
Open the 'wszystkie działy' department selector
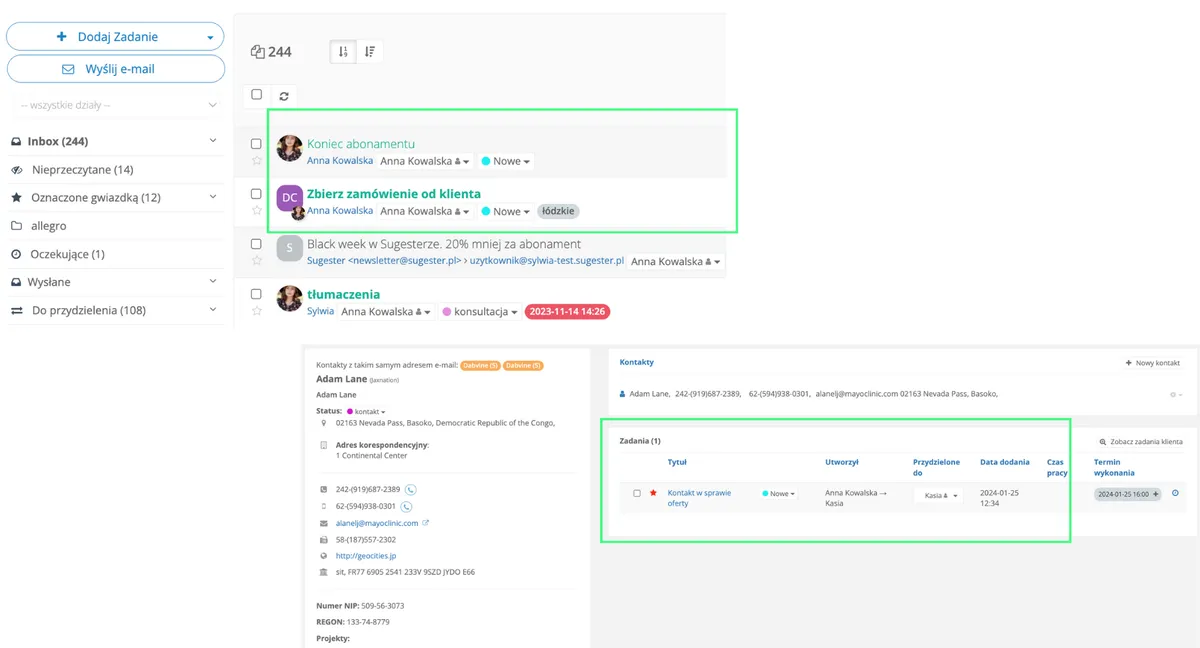[x=116, y=105]
